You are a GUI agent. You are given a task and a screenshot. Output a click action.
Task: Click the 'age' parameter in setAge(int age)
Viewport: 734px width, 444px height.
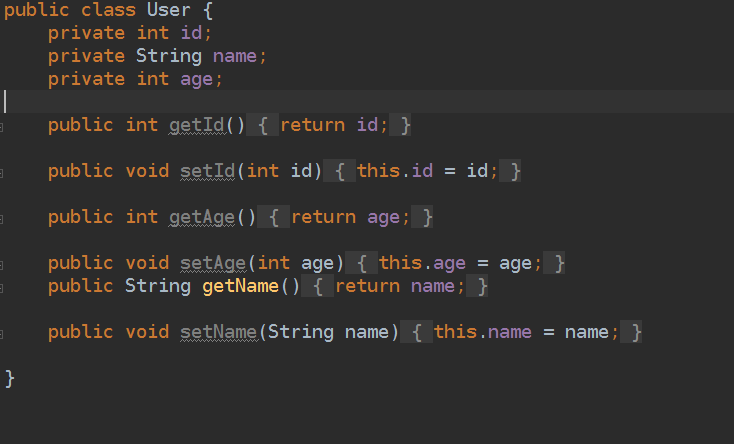point(317,264)
